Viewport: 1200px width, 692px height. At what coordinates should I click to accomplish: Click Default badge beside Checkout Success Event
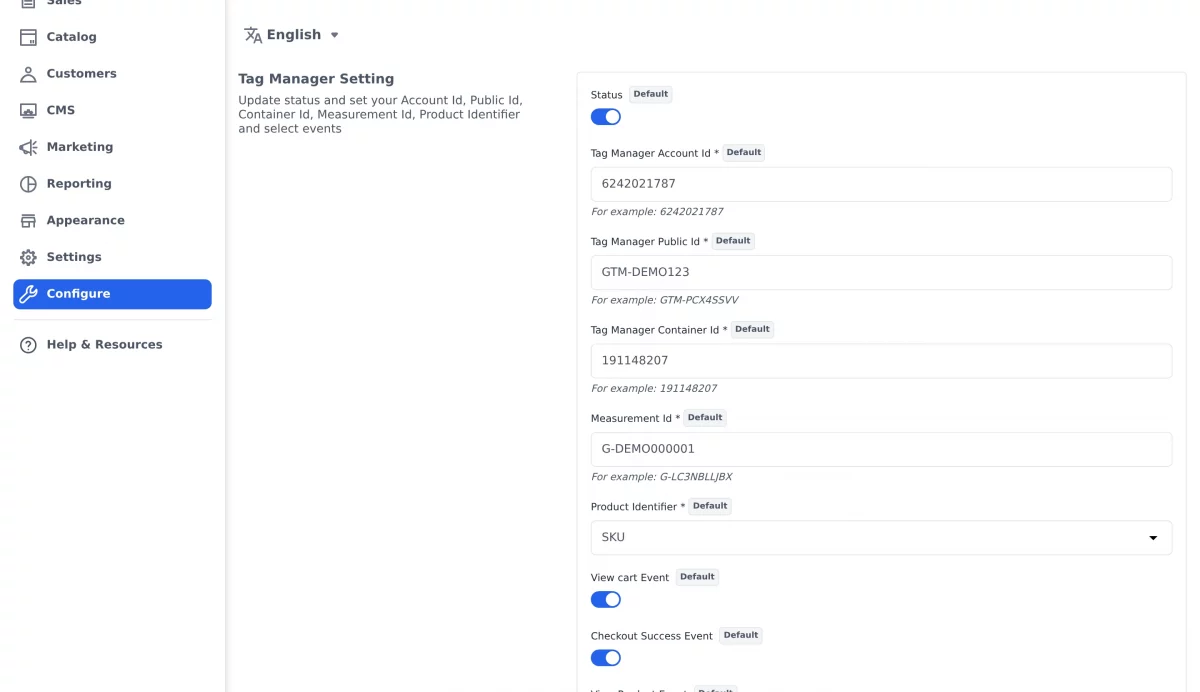pos(741,635)
